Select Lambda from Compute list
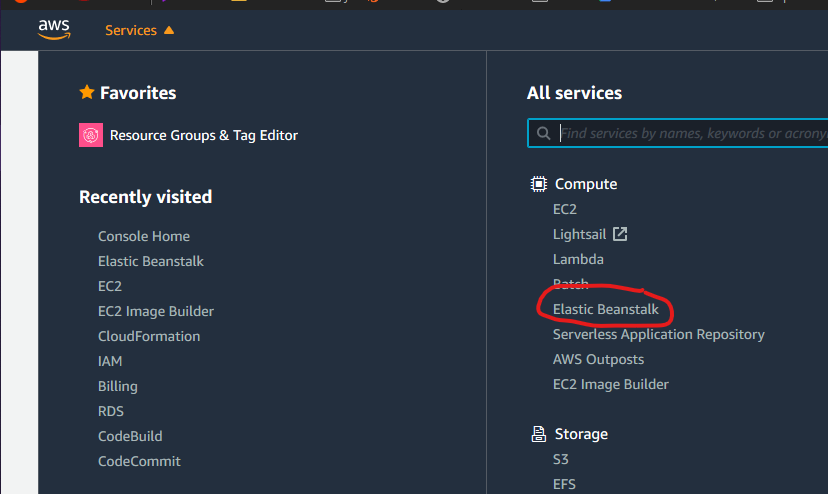The height and width of the screenshot is (494, 828). tap(578, 259)
